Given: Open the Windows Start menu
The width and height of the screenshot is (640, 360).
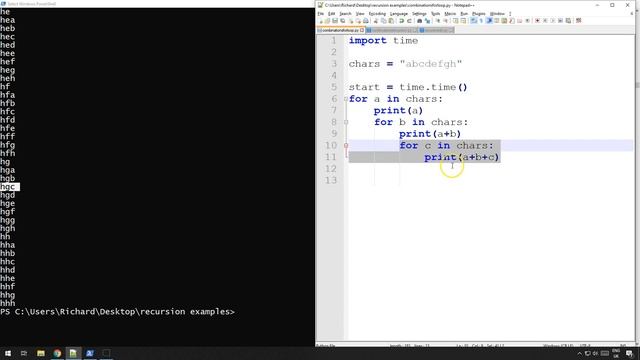Looking at the screenshot, I should [x=8, y=353].
